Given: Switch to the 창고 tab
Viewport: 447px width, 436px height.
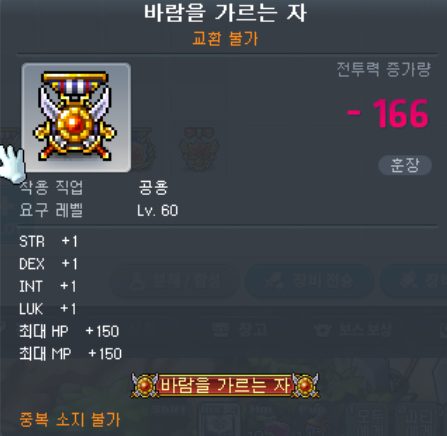Looking at the screenshot, I should [x=240, y=329].
